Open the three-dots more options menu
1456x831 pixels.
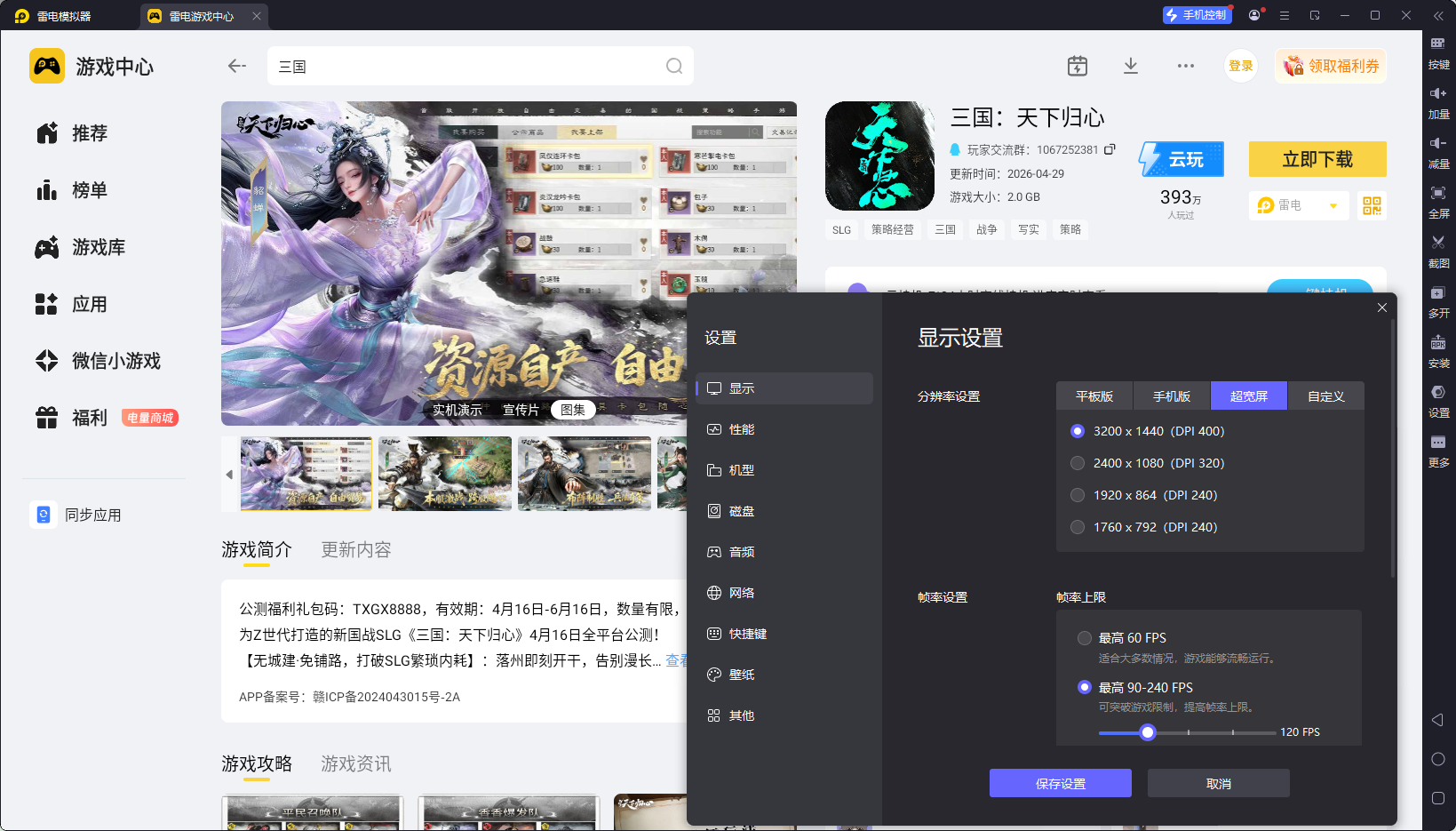pyautogui.click(x=1186, y=66)
